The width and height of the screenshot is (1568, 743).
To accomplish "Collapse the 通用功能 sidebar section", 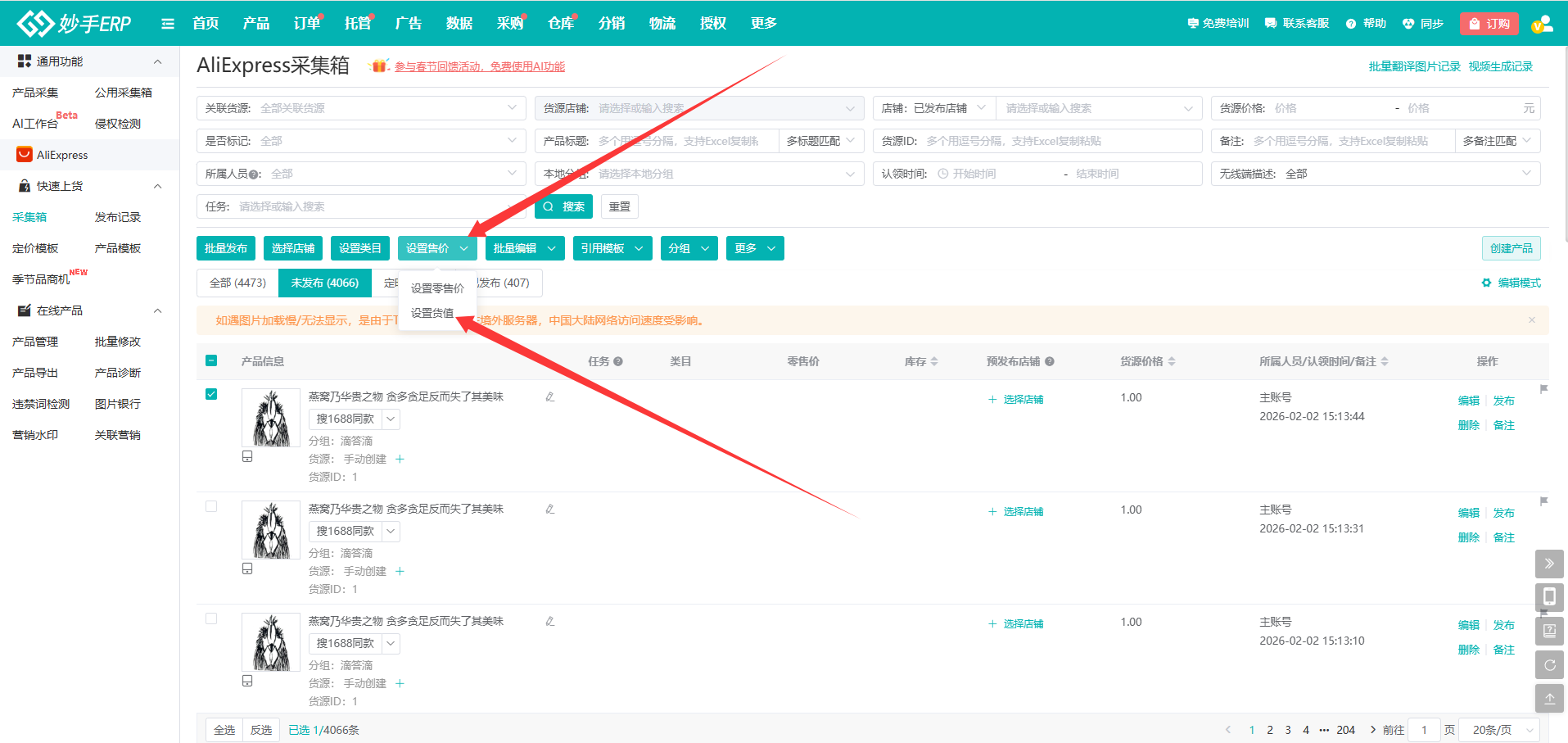I will (158, 61).
